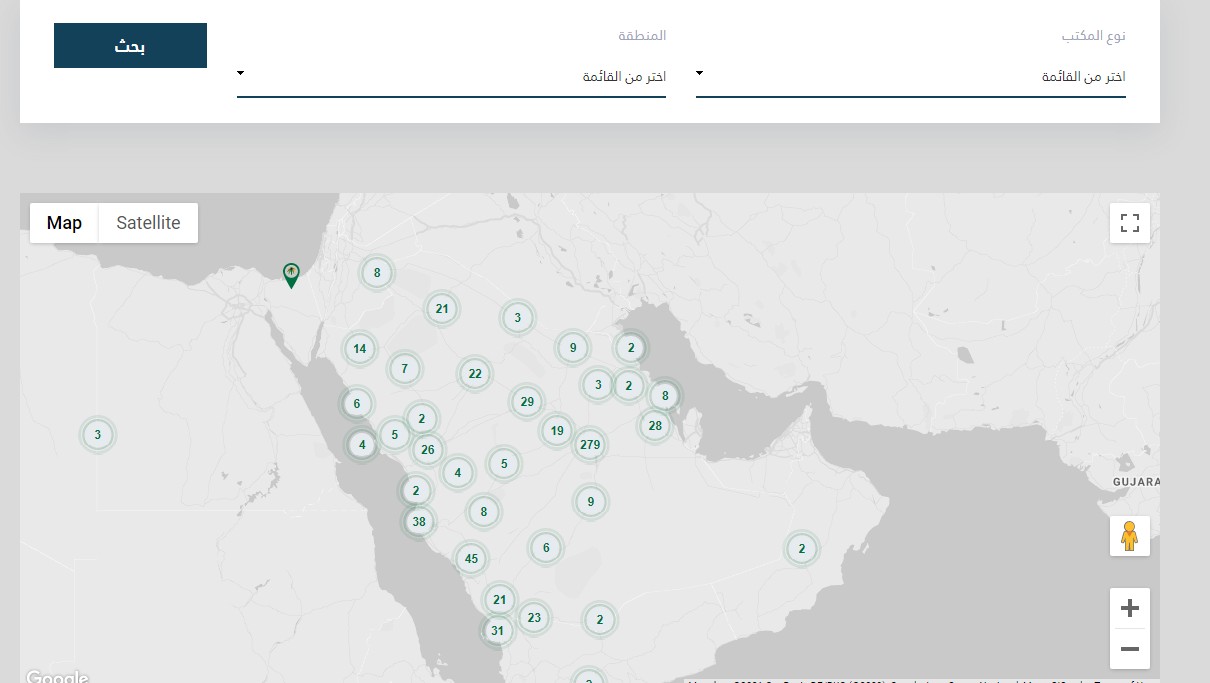Open the Google logo link

click(x=57, y=677)
